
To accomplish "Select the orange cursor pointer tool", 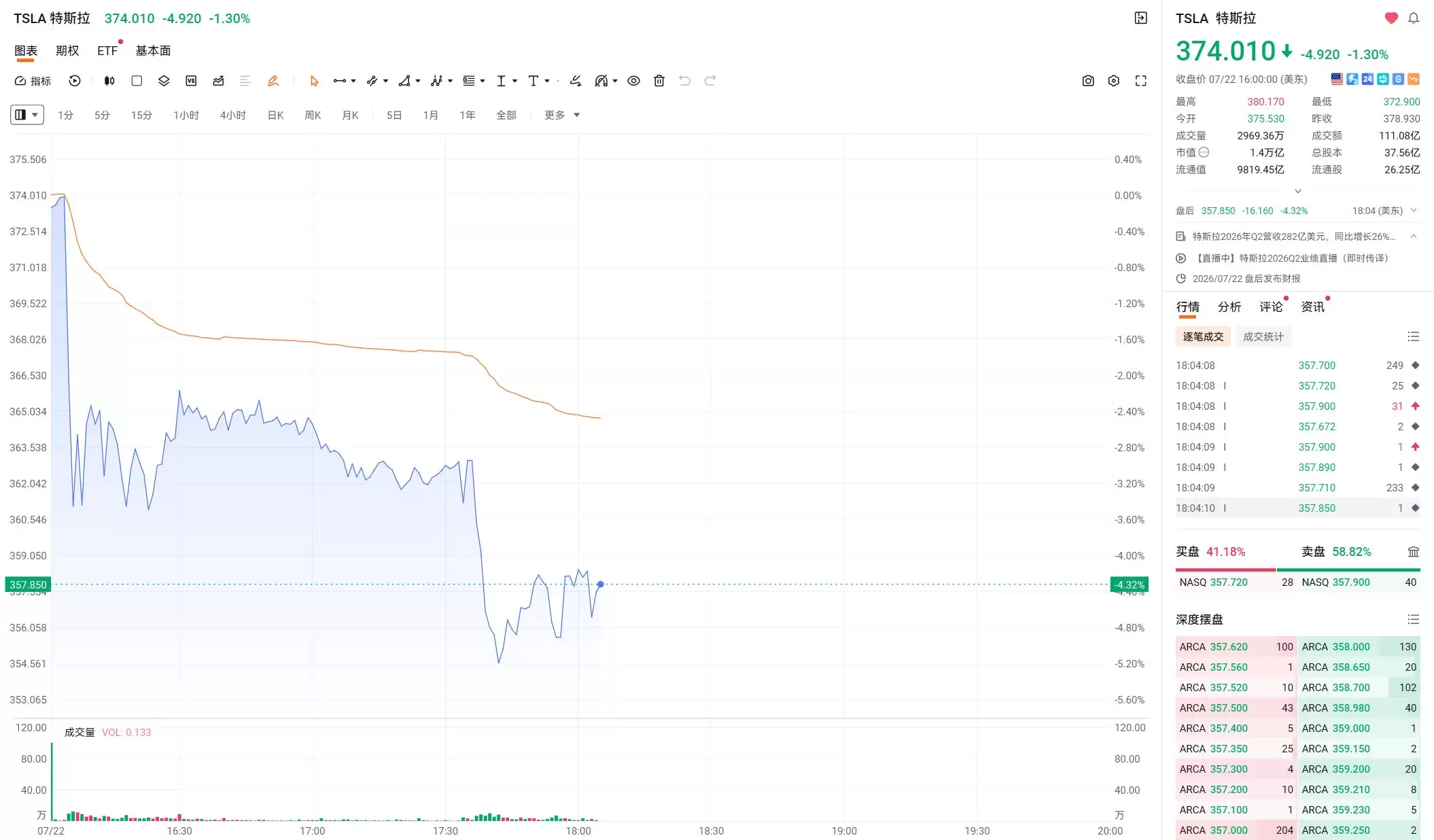I will (314, 81).
